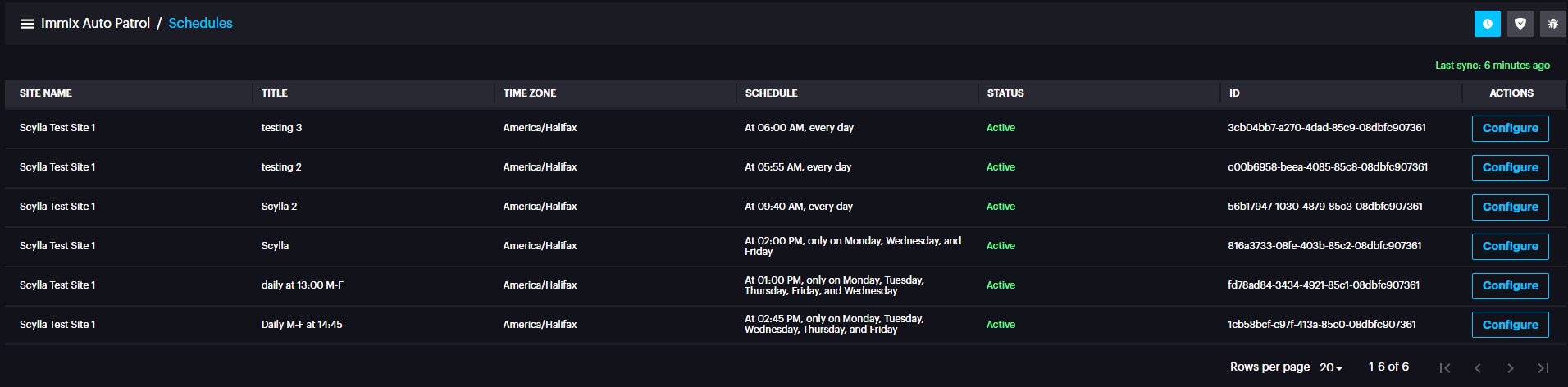Go to the next page arrow
This screenshot has width=1568, height=387.
pyautogui.click(x=1511, y=368)
